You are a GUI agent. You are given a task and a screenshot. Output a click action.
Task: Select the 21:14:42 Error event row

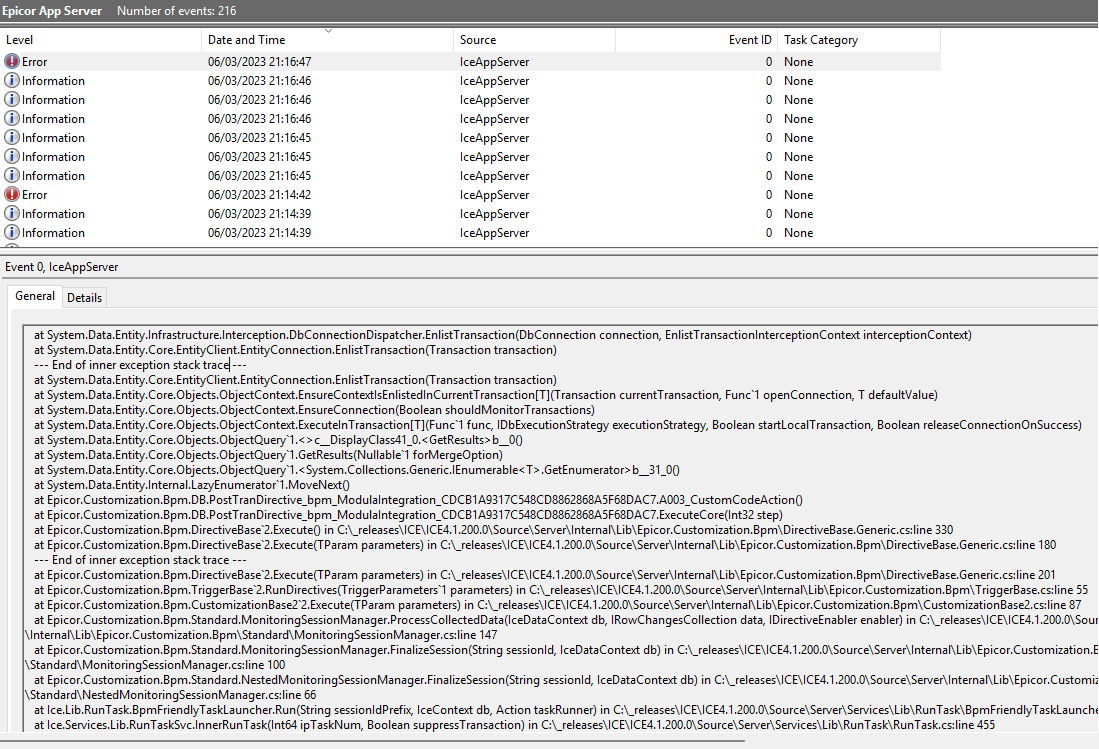pyautogui.click(x=300, y=194)
